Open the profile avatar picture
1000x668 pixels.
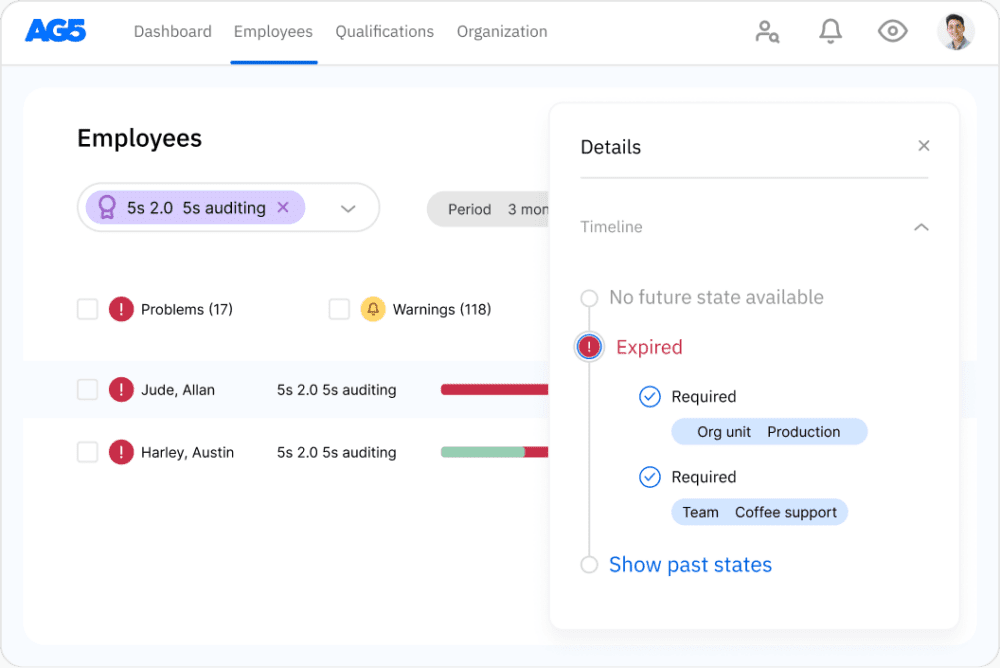pos(956,31)
